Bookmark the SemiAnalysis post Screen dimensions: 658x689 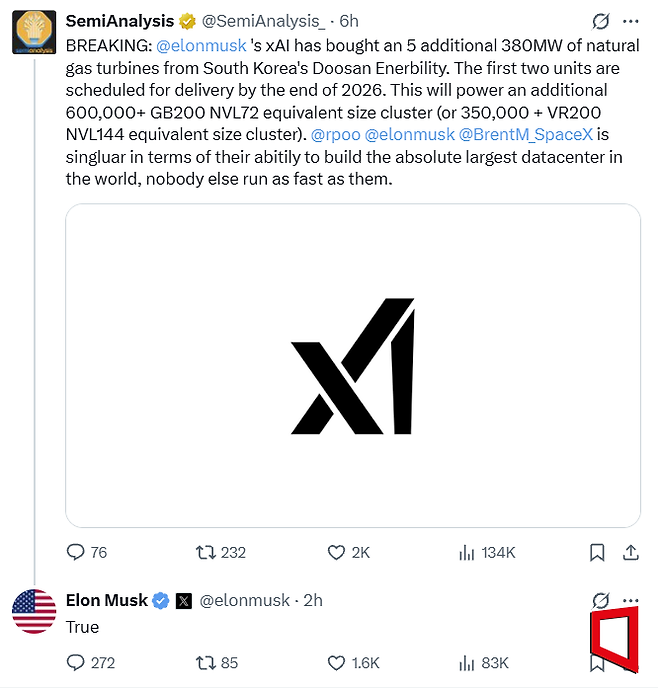point(597,552)
